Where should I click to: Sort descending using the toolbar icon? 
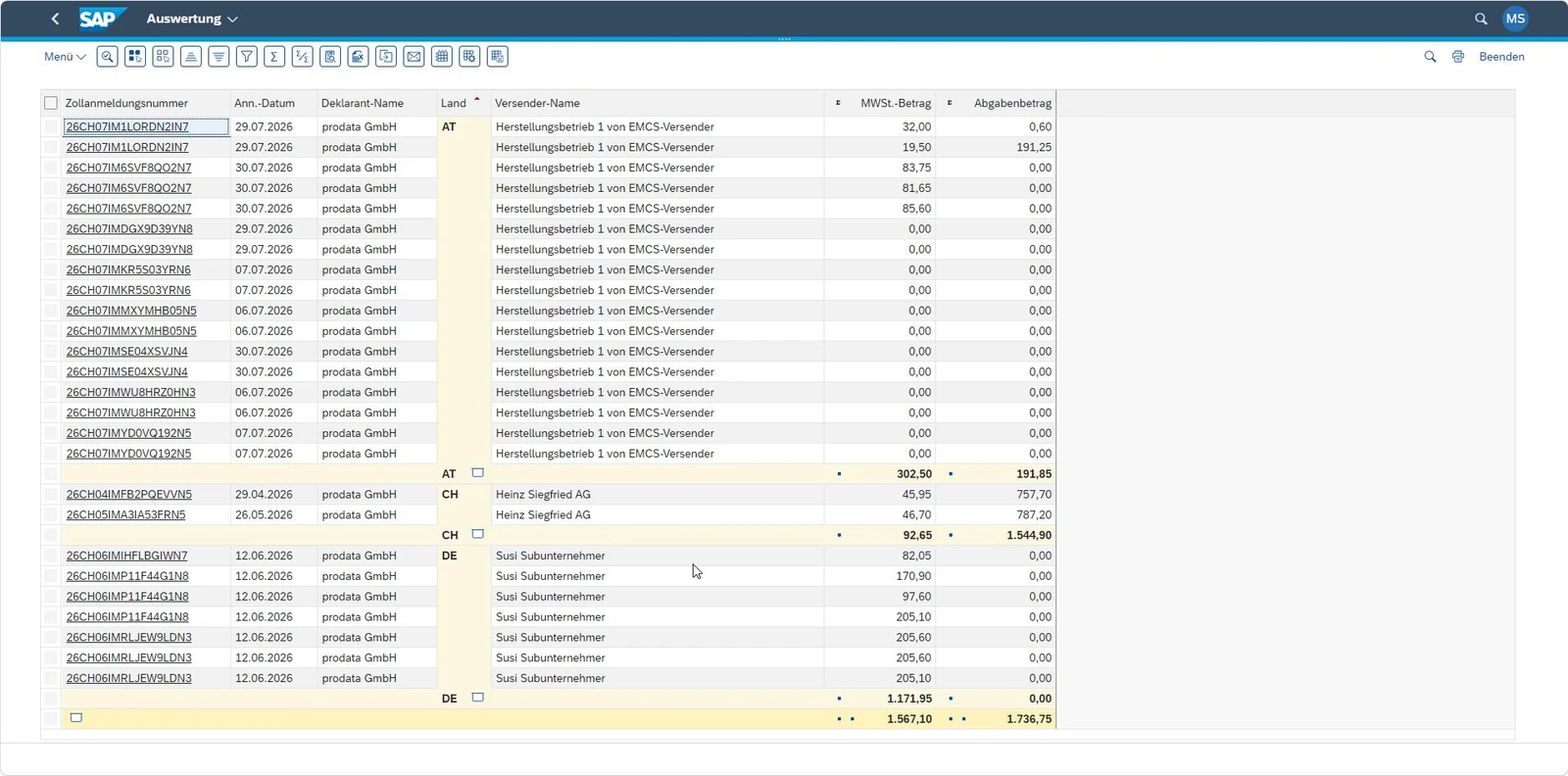pyautogui.click(x=220, y=57)
